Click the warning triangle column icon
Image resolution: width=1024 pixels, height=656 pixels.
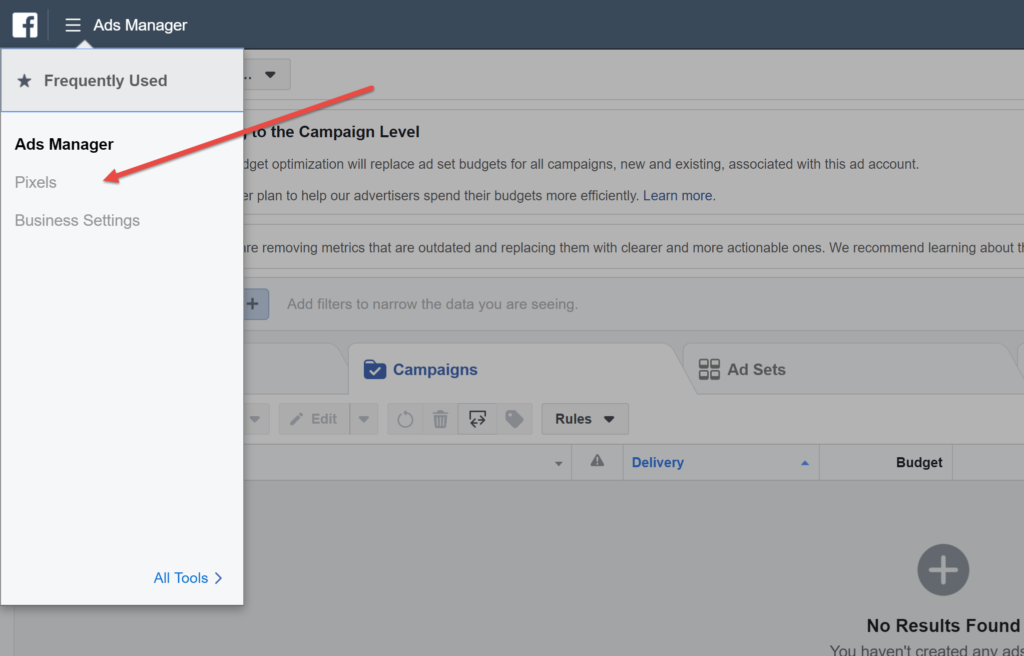(597, 461)
